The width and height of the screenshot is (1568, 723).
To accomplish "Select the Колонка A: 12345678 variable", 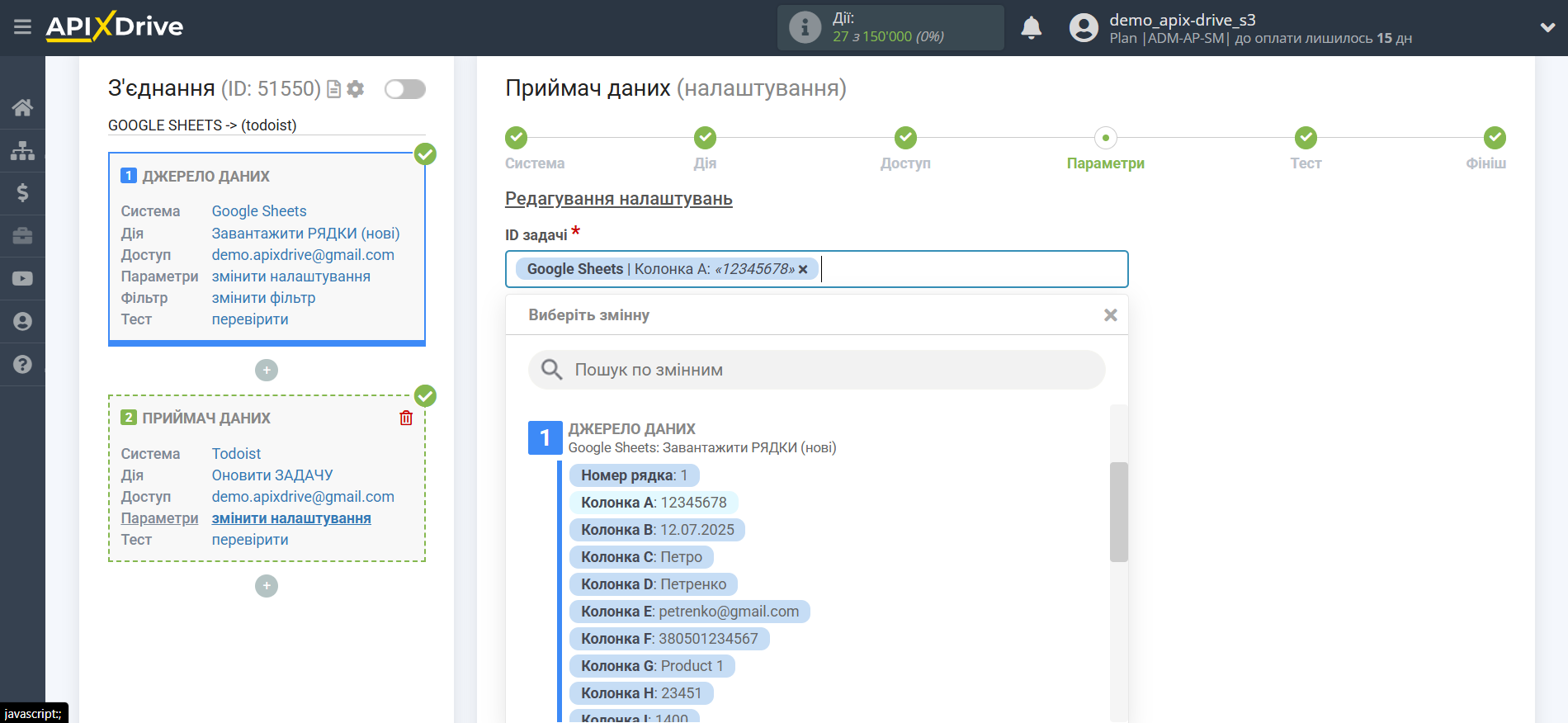I will point(654,503).
